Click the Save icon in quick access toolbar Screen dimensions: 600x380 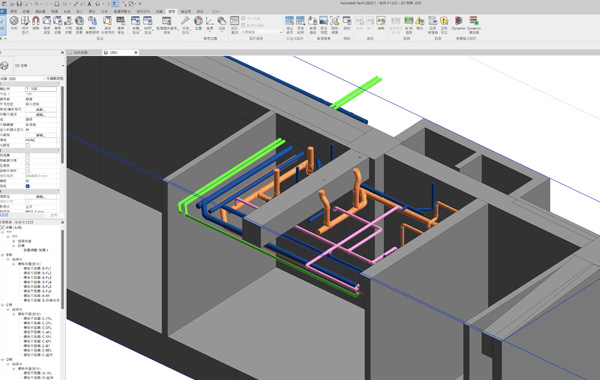[19, 4]
